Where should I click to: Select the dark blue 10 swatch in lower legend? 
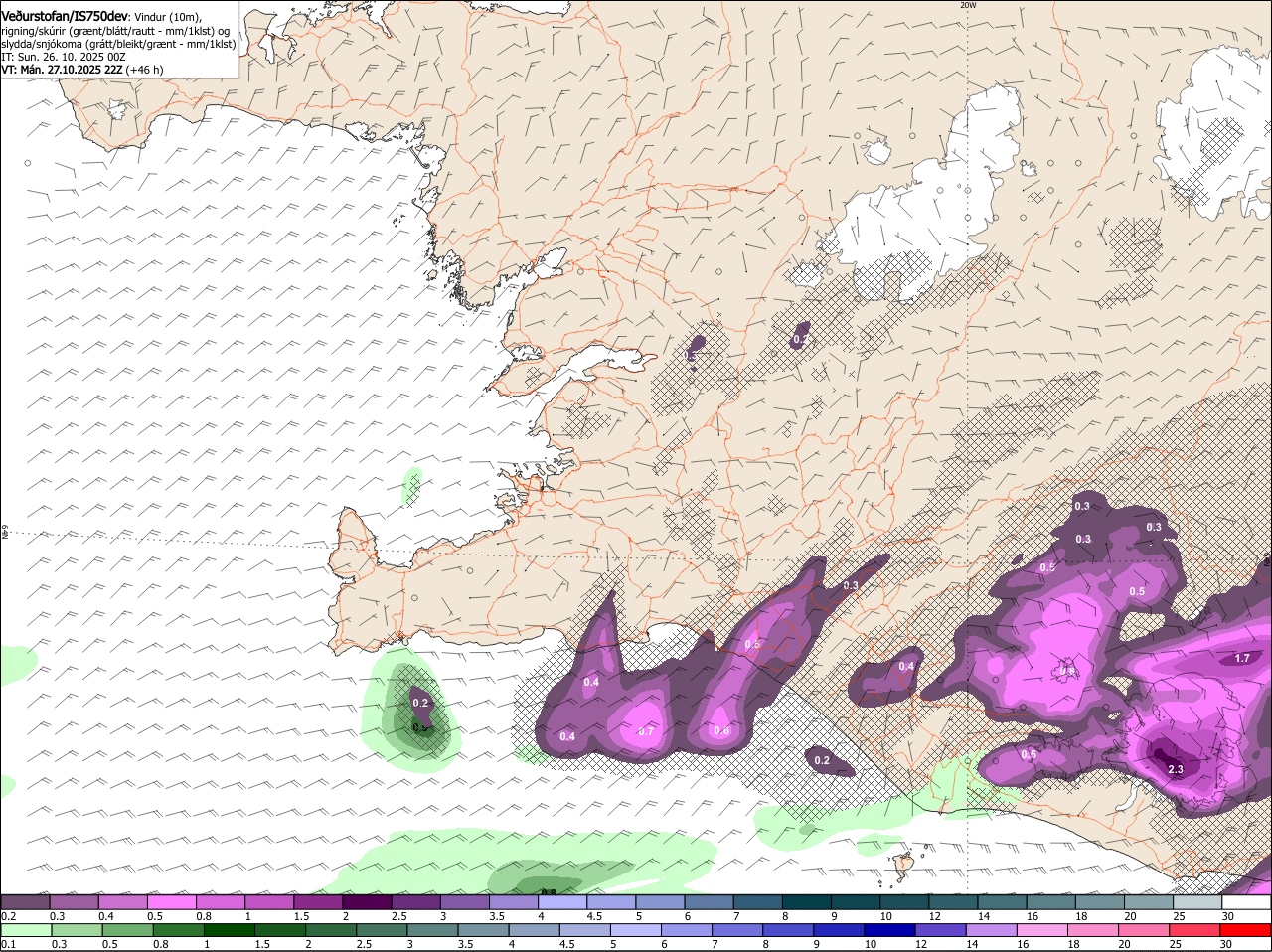click(x=889, y=930)
